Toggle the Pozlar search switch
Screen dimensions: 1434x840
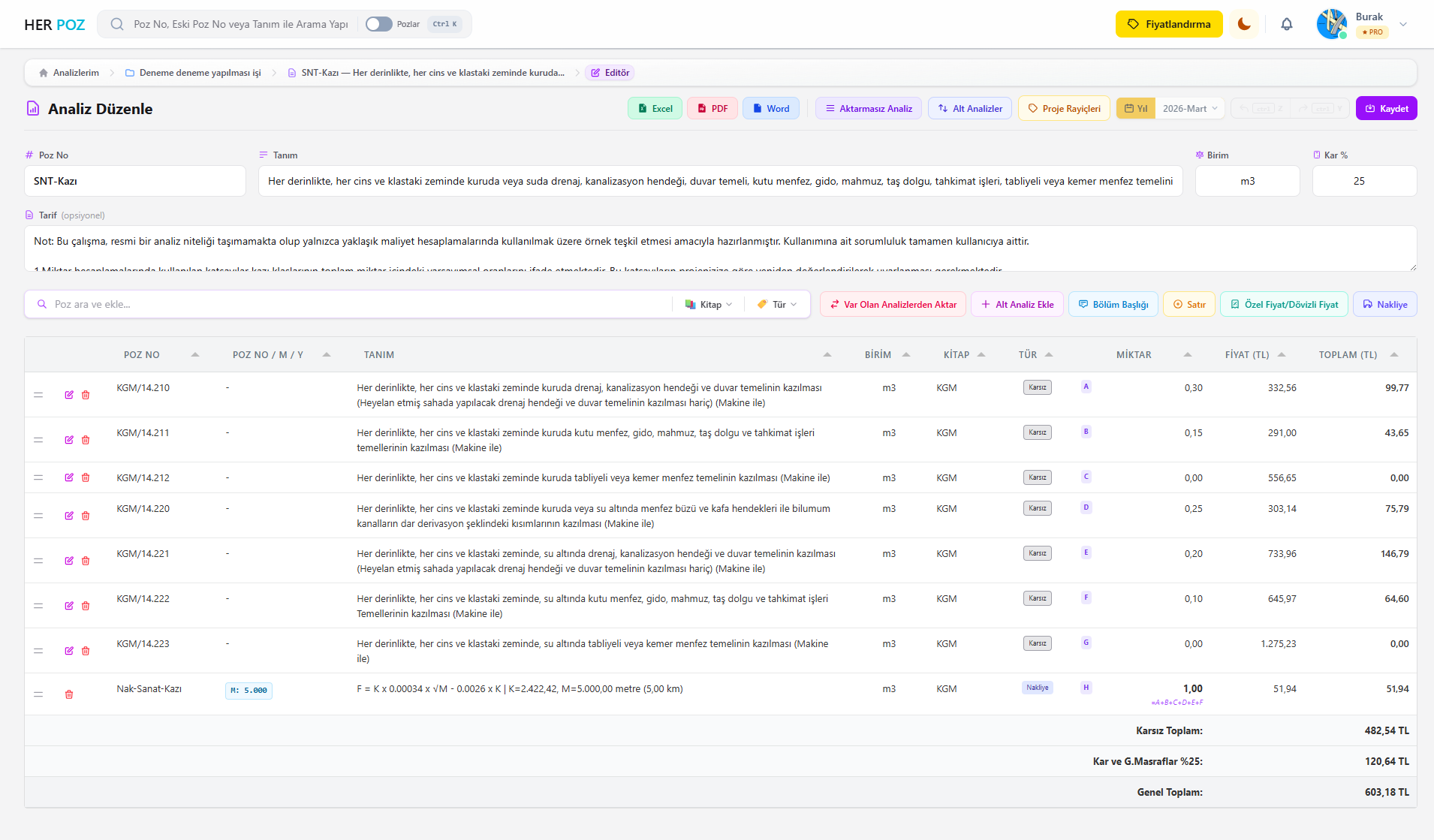click(378, 24)
